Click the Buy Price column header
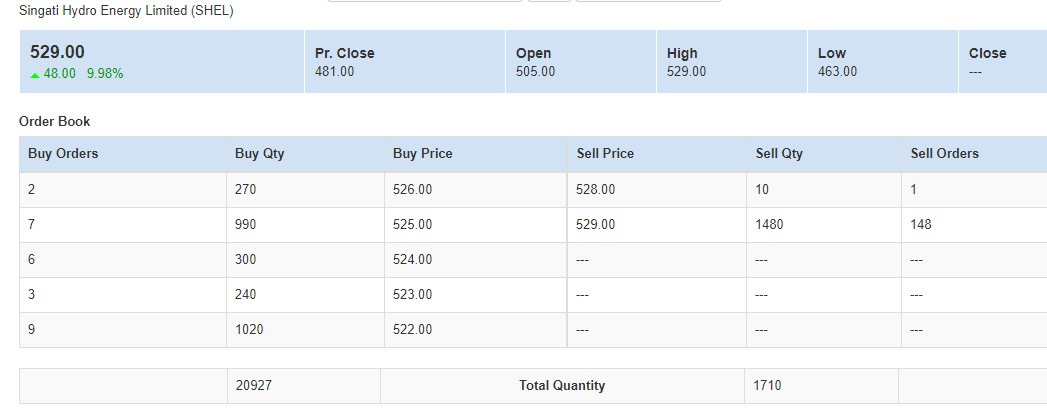Screen dimensions: 1047x408 422,154
